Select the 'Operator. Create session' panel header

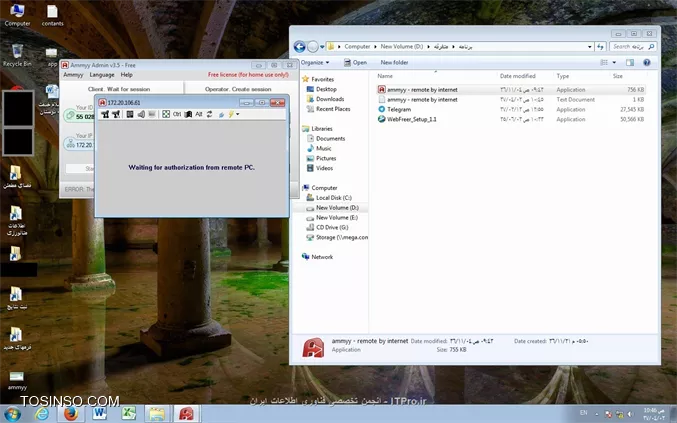pos(238,88)
